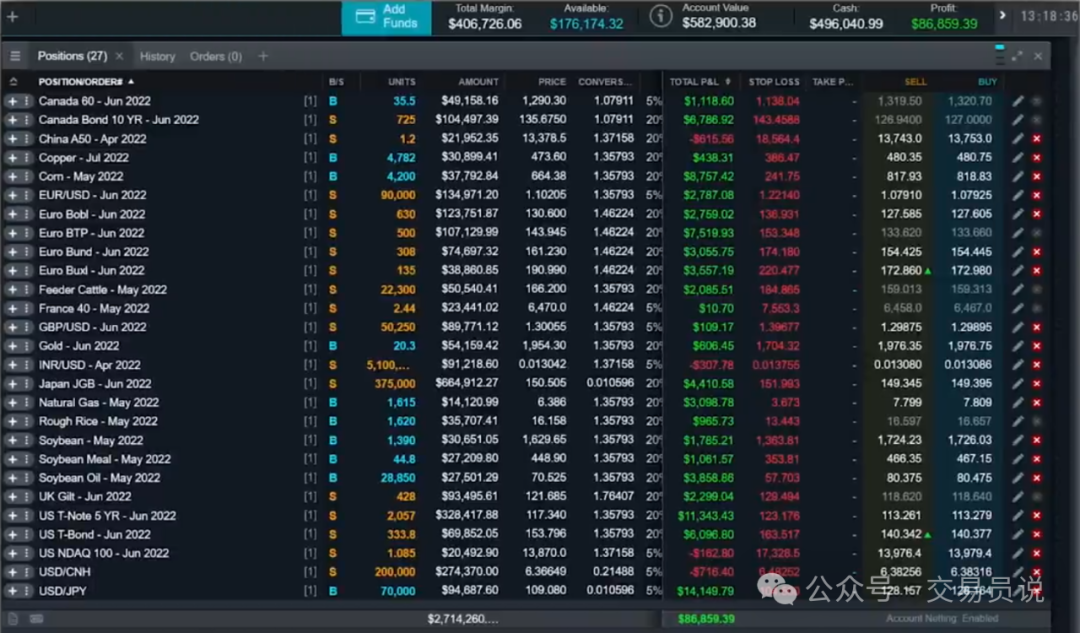Sort by Position/Order# column header

[x=80, y=82]
